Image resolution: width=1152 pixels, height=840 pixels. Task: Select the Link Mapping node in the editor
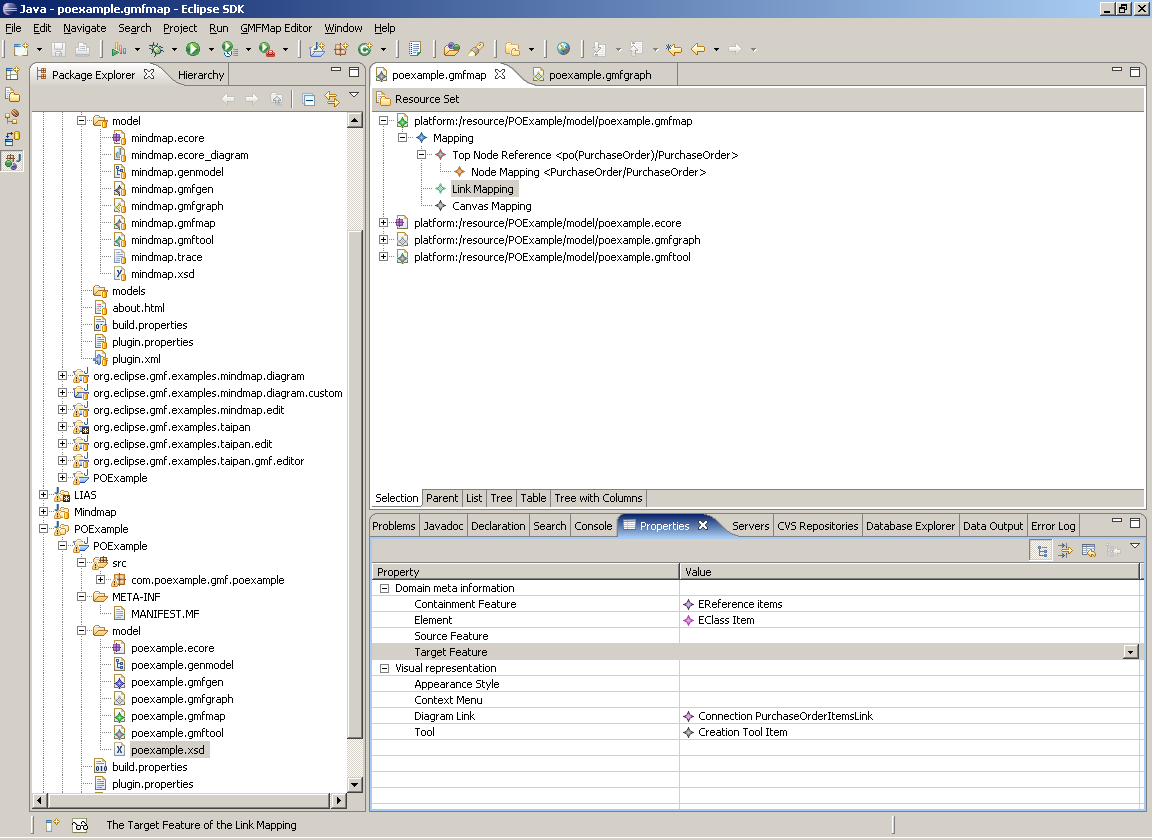click(x=483, y=189)
